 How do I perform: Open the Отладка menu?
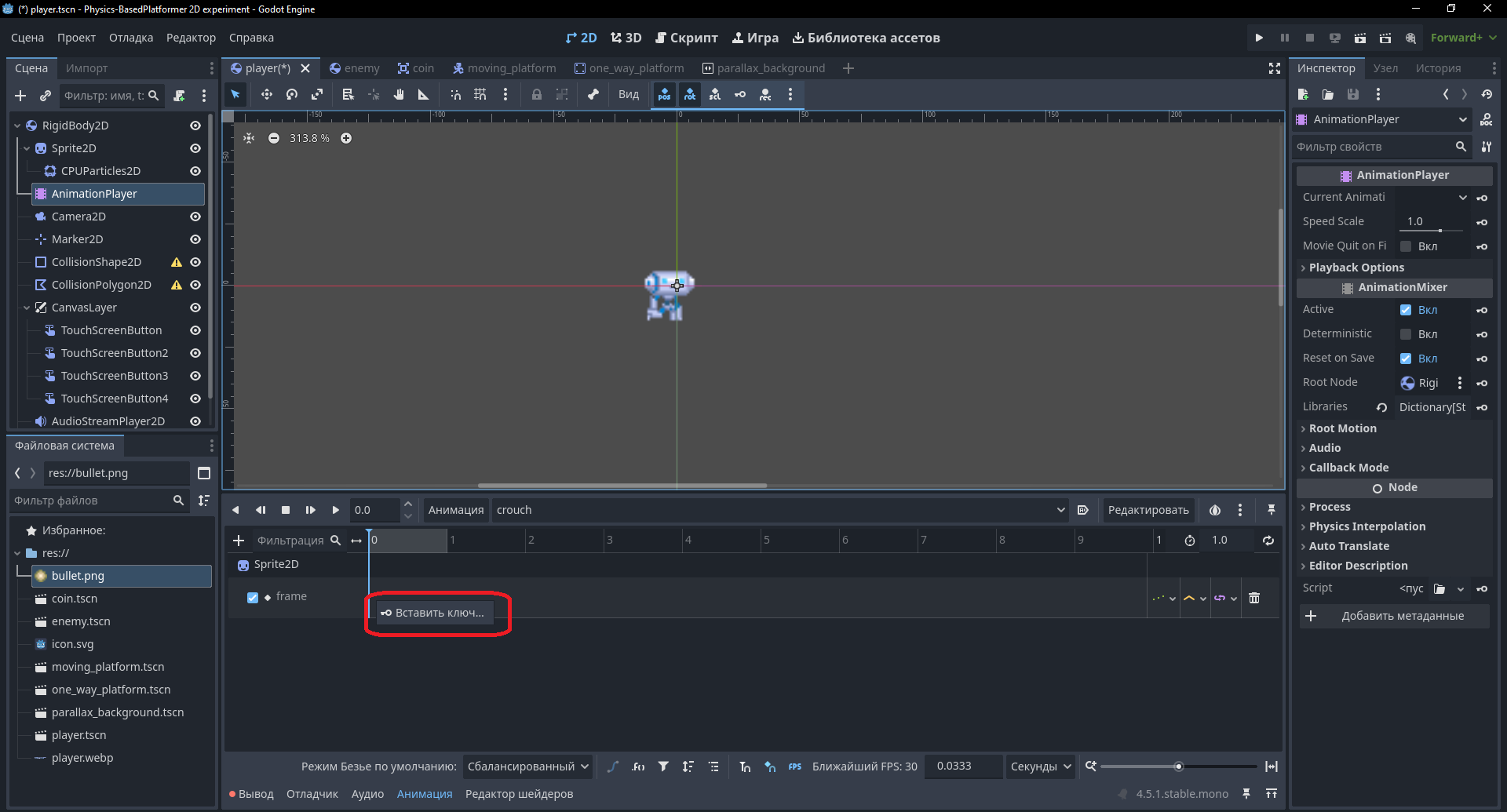coord(131,38)
